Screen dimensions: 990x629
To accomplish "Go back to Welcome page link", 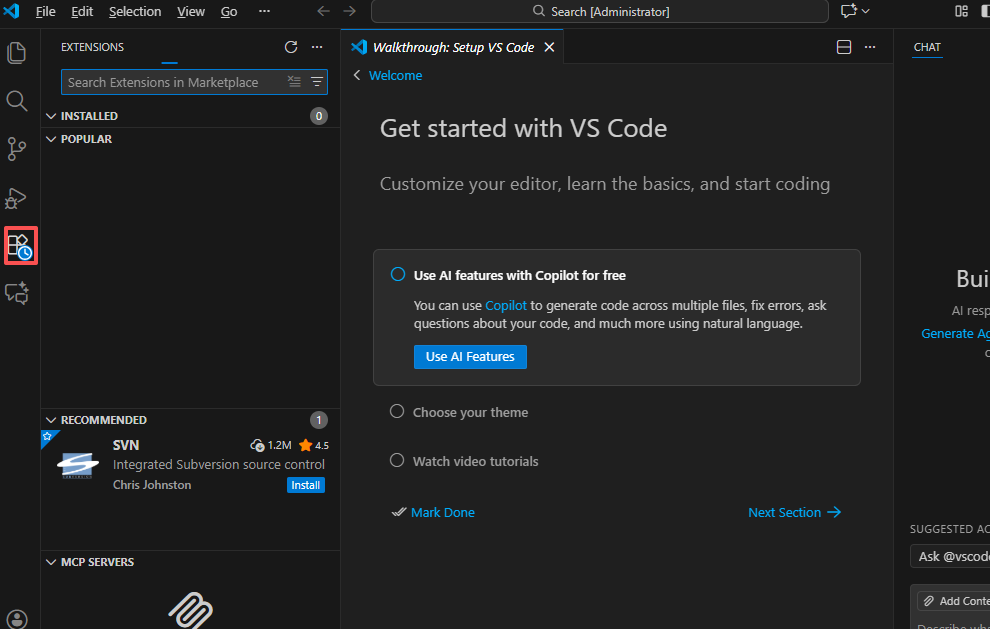I will point(395,76).
